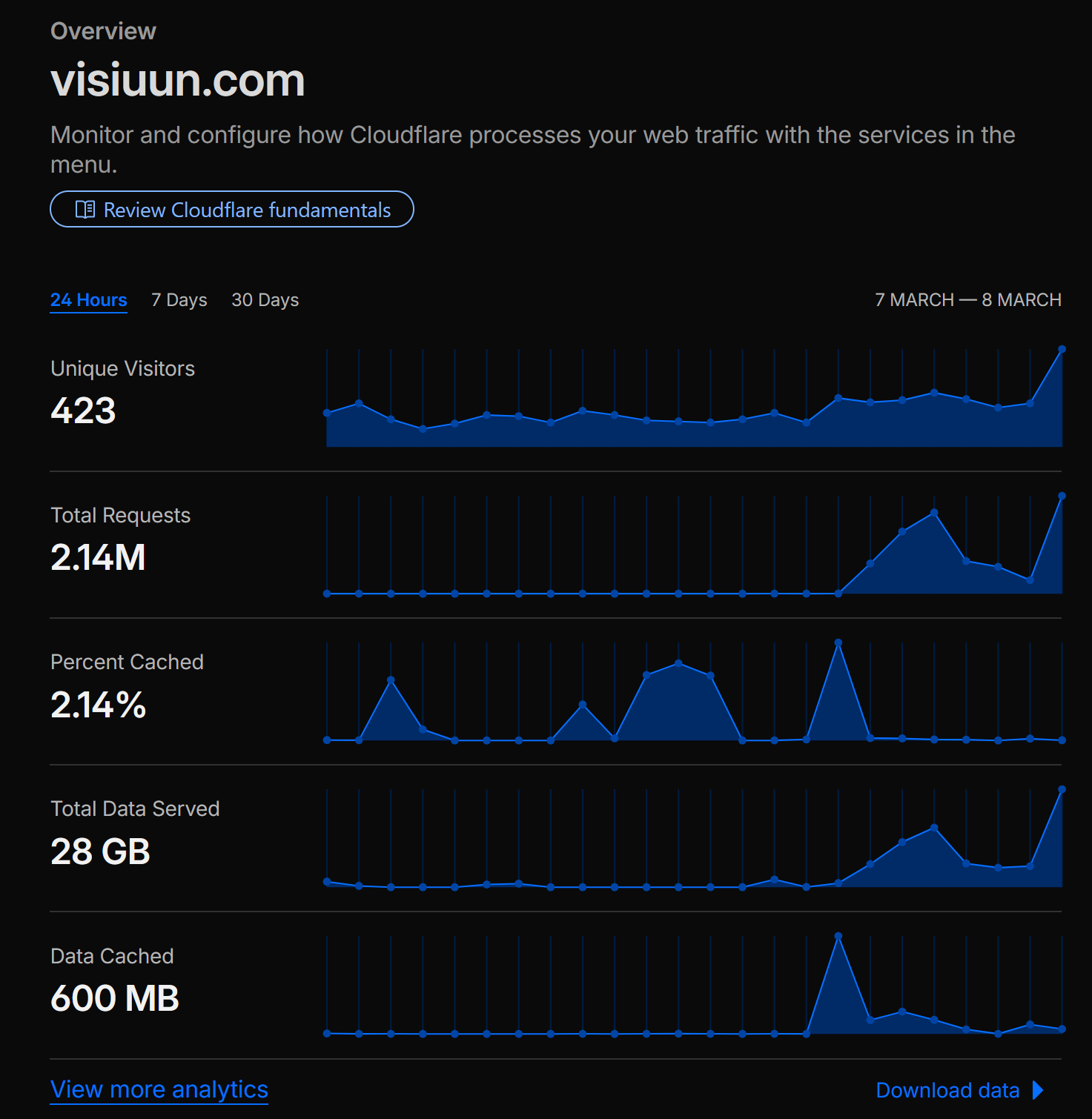Click the Total Requests label
The height and width of the screenshot is (1119, 1092).
(120, 515)
